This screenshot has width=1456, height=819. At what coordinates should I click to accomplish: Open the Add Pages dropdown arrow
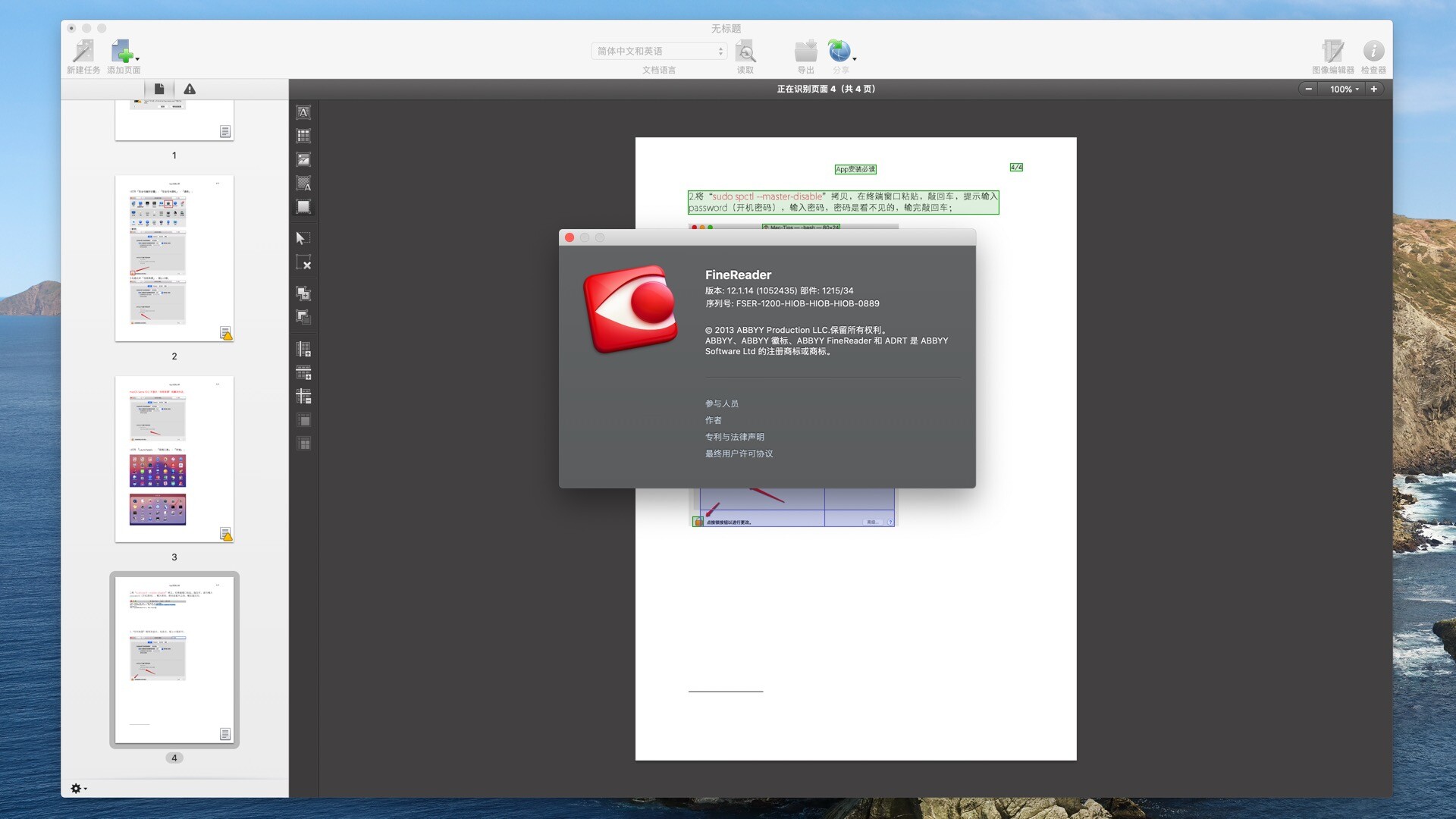click(137, 58)
